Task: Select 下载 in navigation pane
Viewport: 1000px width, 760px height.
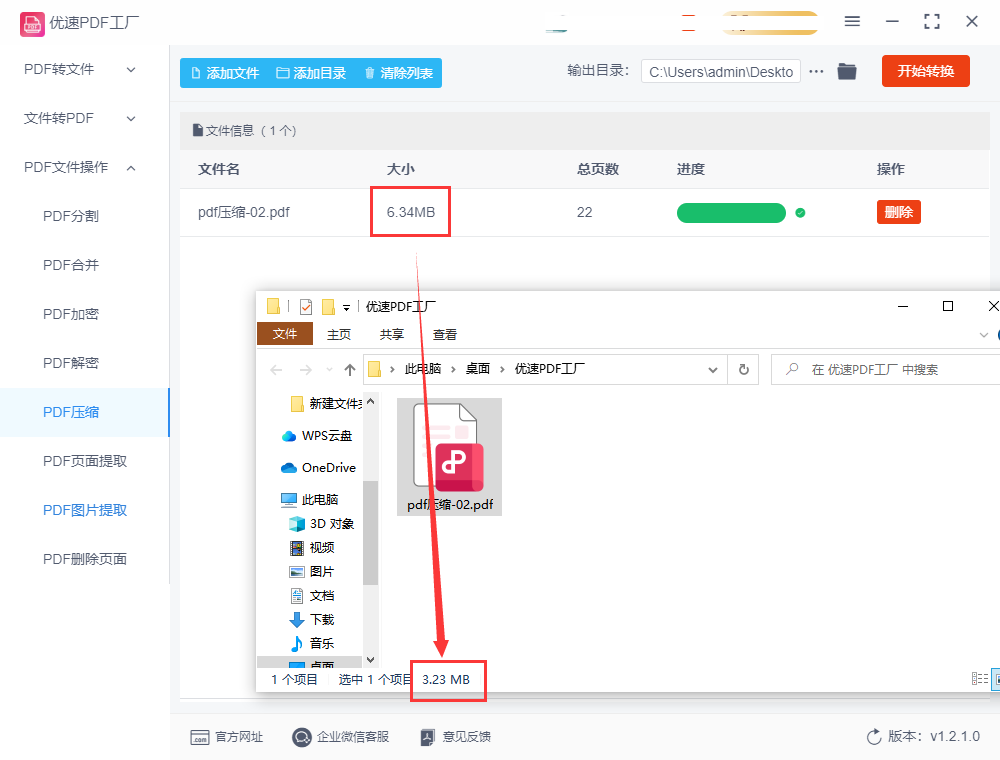Action: [x=312, y=620]
